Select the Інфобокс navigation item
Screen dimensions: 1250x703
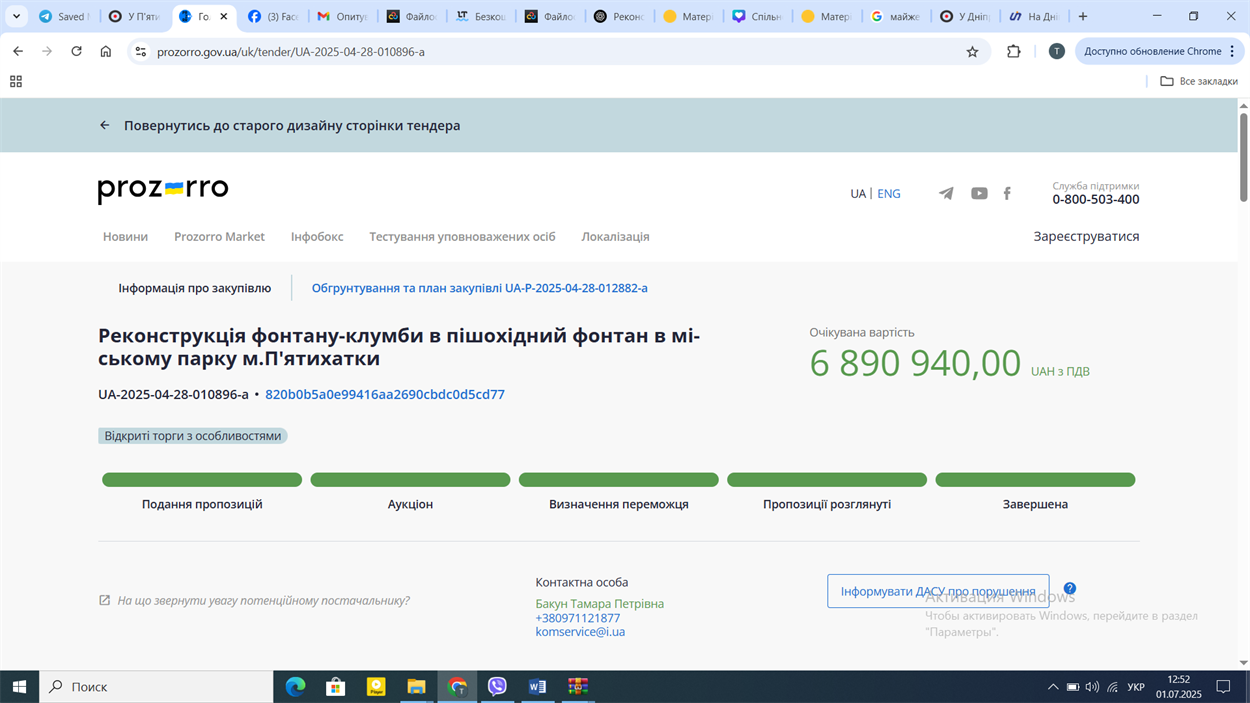(x=317, y=237)
